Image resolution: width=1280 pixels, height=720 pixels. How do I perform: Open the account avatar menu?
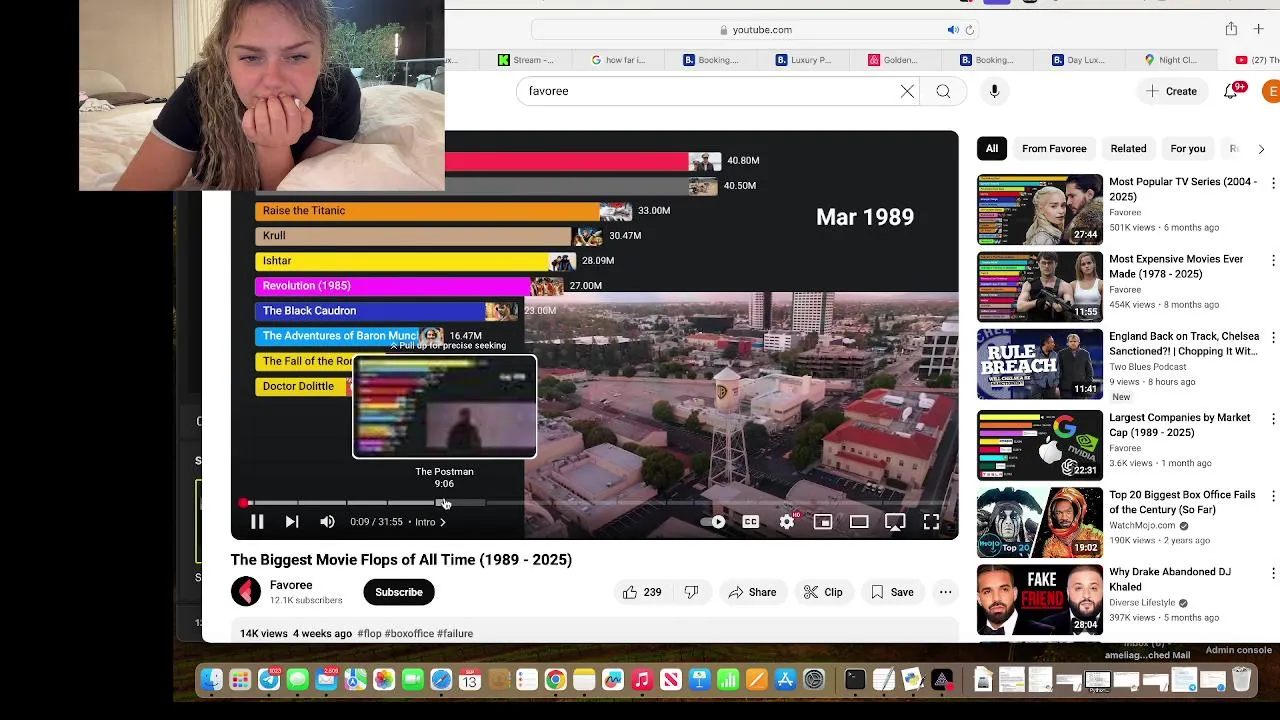1271,92
